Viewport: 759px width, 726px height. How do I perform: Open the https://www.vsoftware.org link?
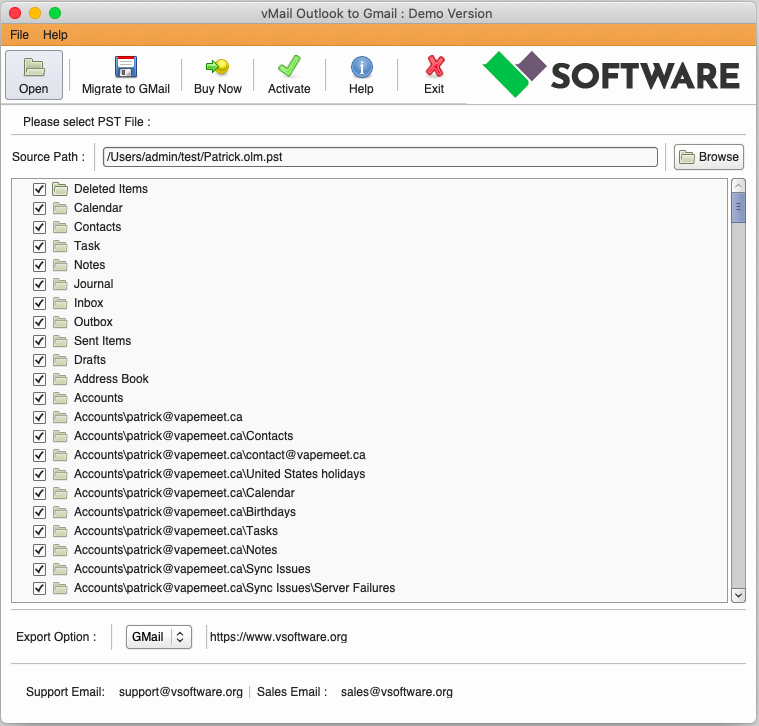[x=278, y=637]
